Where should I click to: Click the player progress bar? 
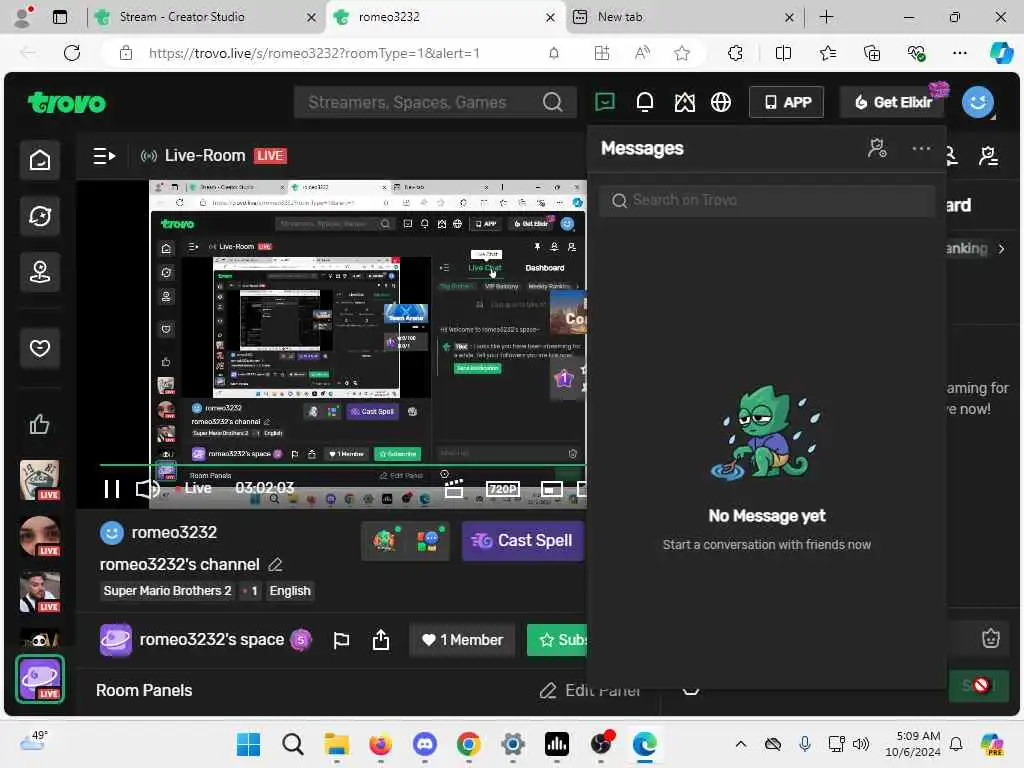pos(342,465)
